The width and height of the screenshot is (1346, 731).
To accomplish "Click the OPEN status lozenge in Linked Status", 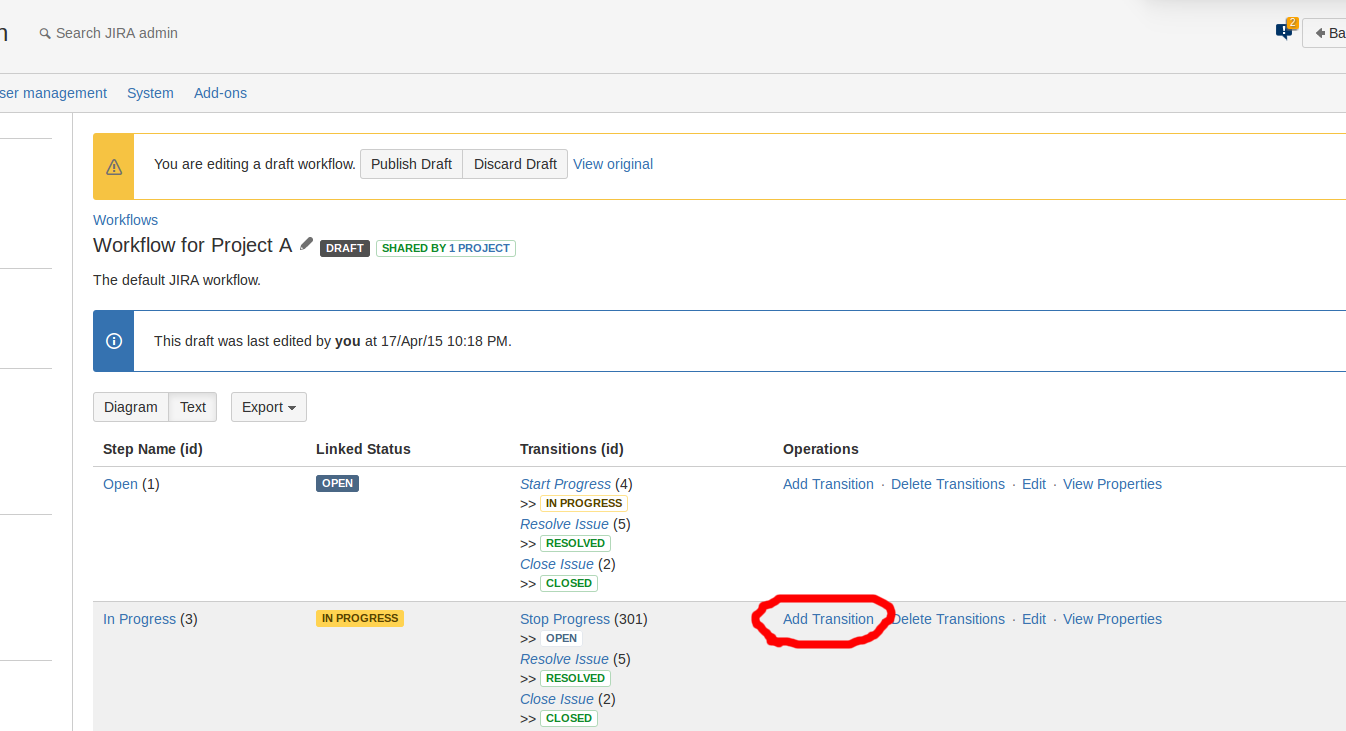I will click(337, 482).
